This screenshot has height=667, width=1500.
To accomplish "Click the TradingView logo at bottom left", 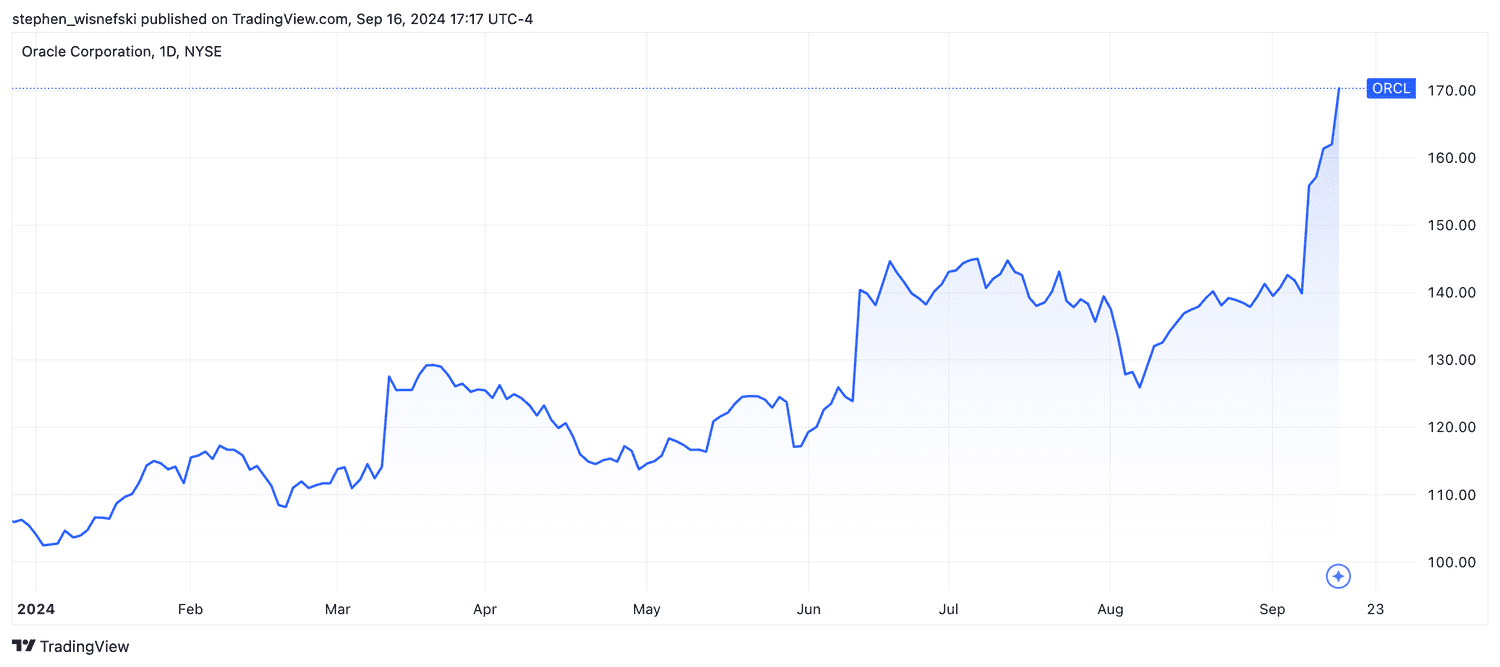I will pyautogui.click(x=70, y=647).
